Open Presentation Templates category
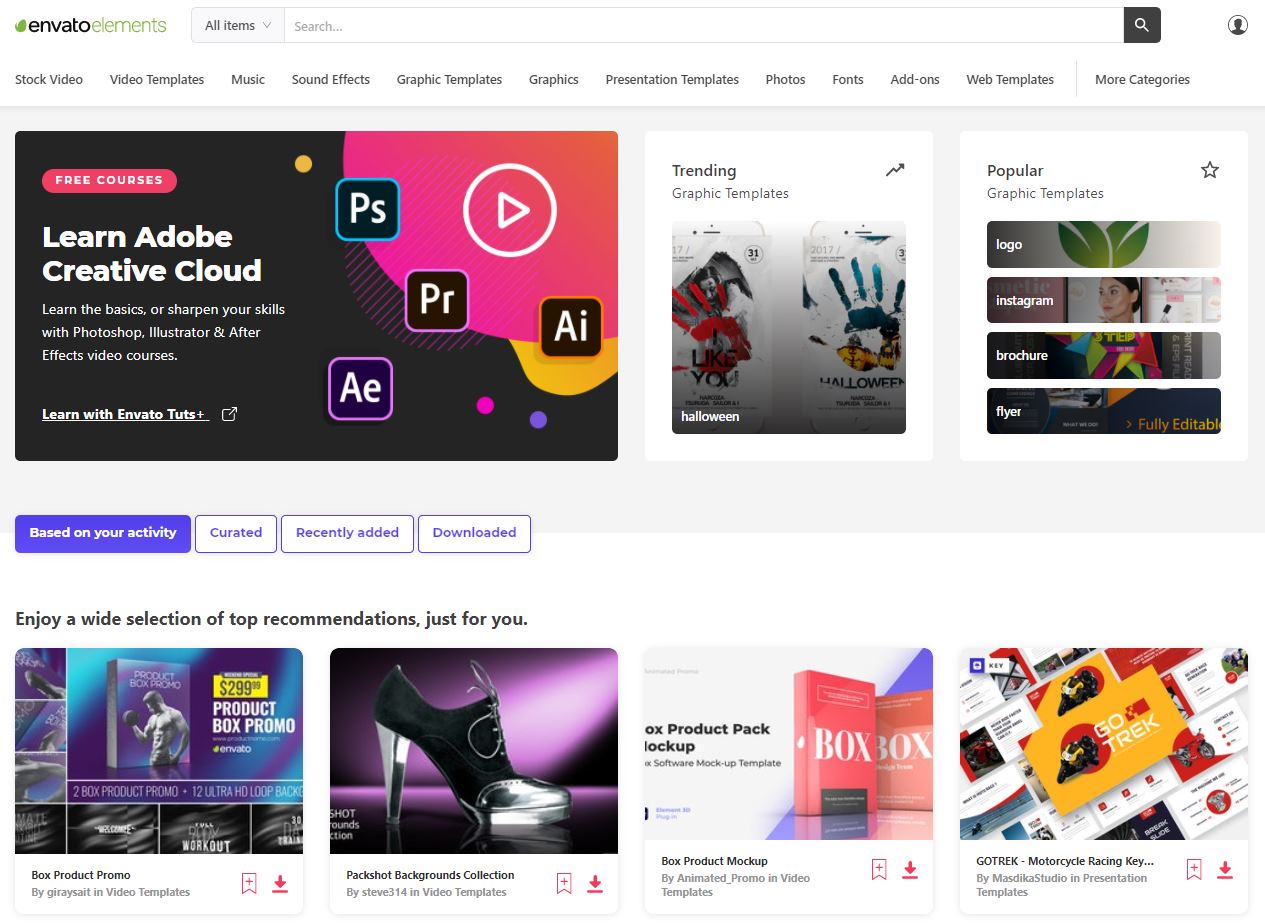This screenshot has width=1265, height=924. pos(672,79)
